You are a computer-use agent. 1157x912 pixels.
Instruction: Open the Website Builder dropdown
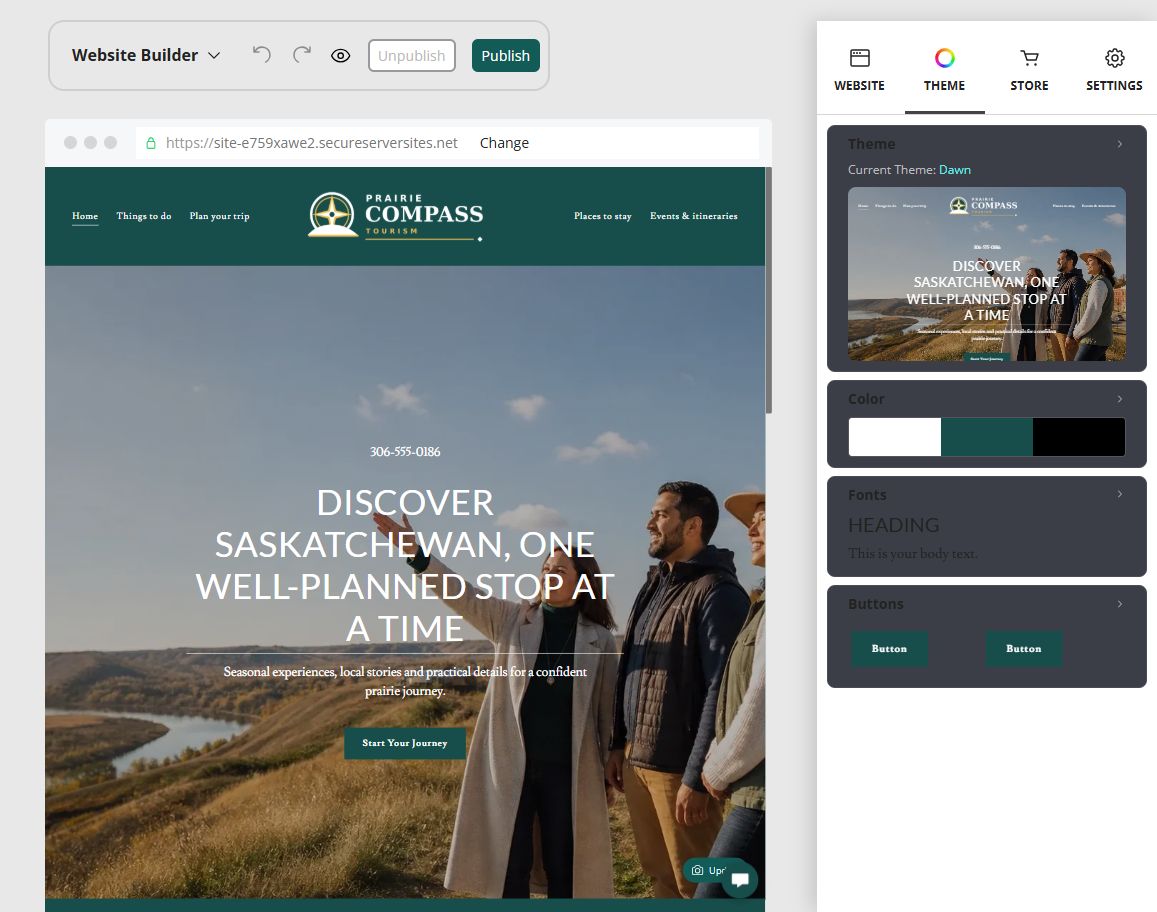(x=146, y=55)
